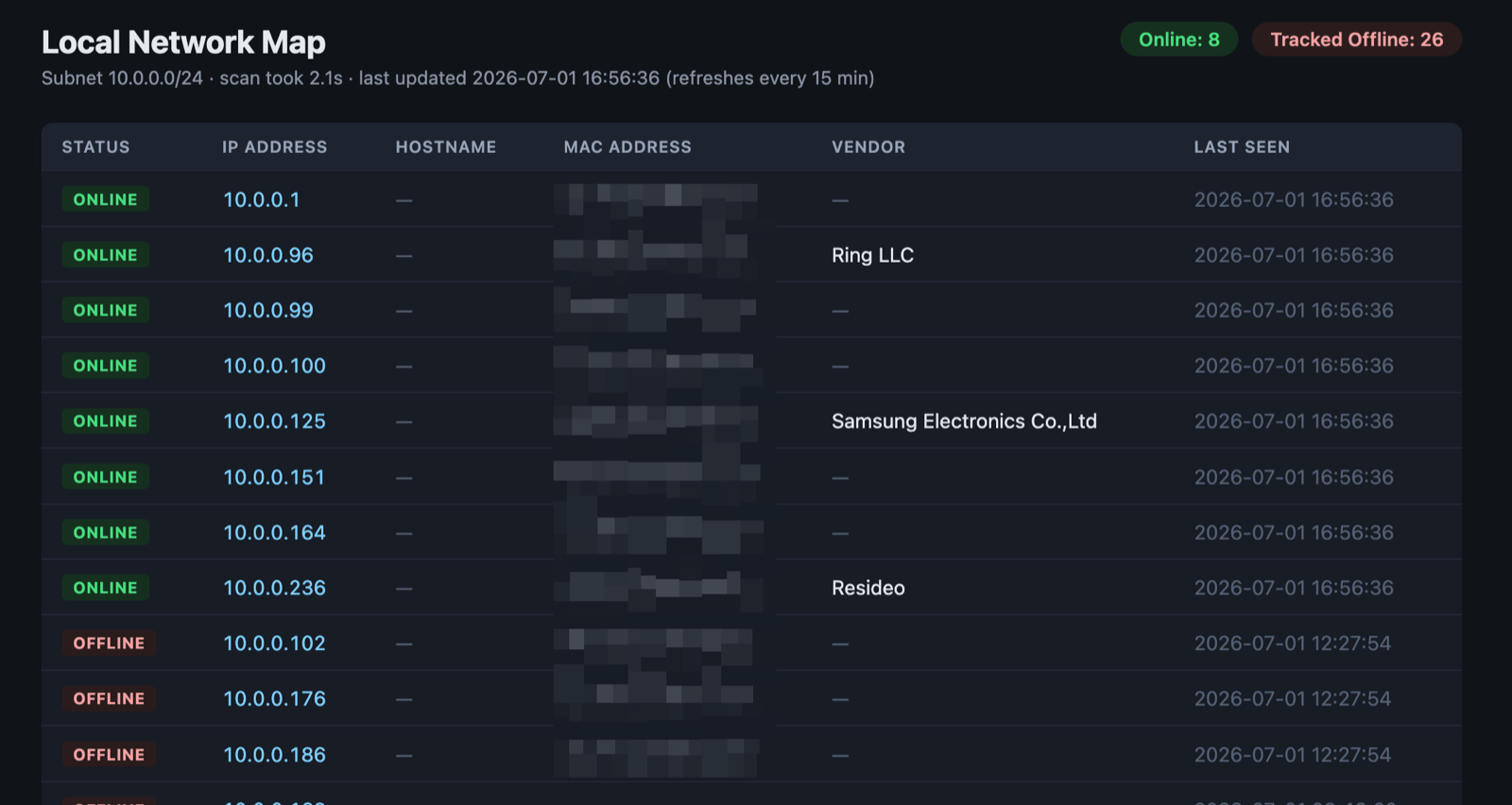The height and width of the screenshot is (805, 1512).
Task: Sort by the Vendor column header
Action: (868, 147)
